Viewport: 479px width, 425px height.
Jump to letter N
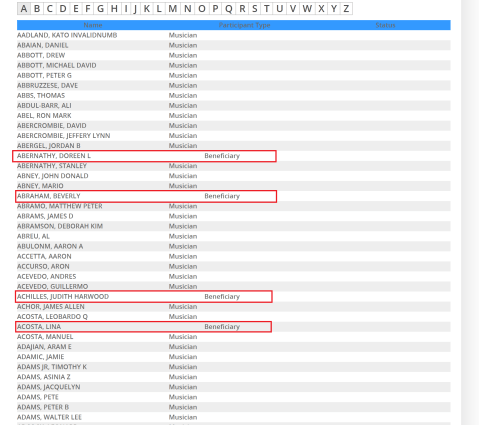pos(188,9)
